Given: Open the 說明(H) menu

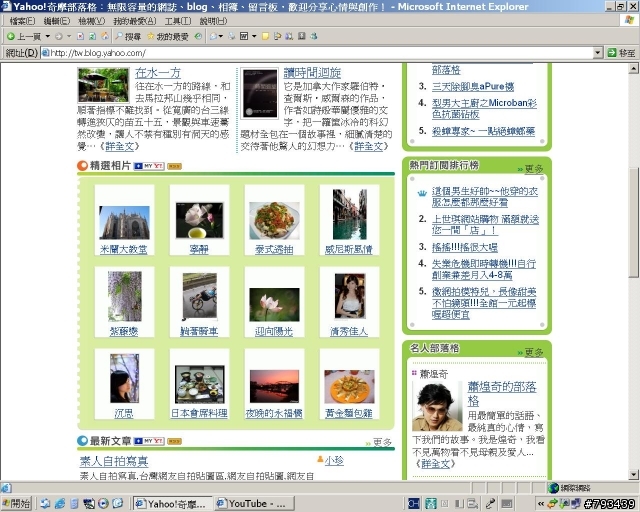Looking at the screenshot, I should tap(213, 21).
